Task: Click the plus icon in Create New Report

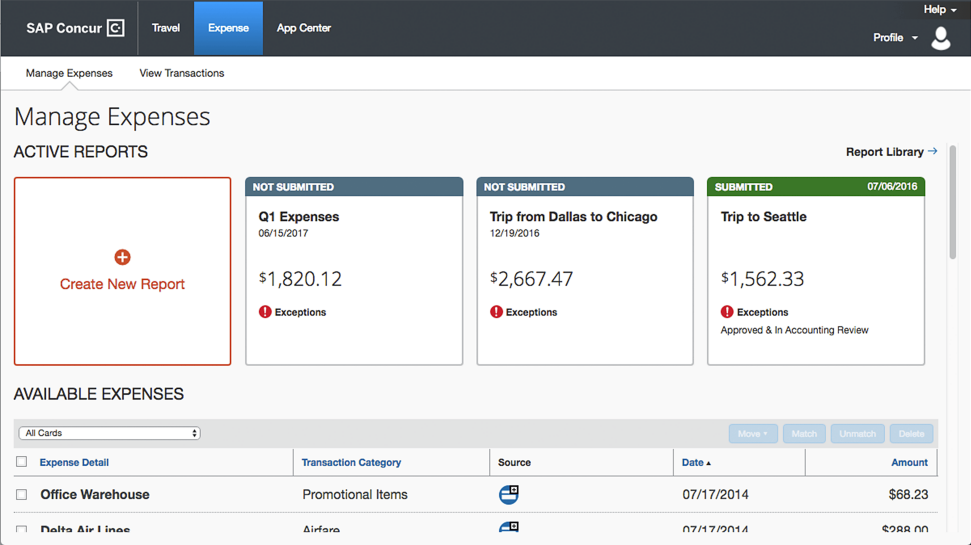Action: (x=123, y=257)
